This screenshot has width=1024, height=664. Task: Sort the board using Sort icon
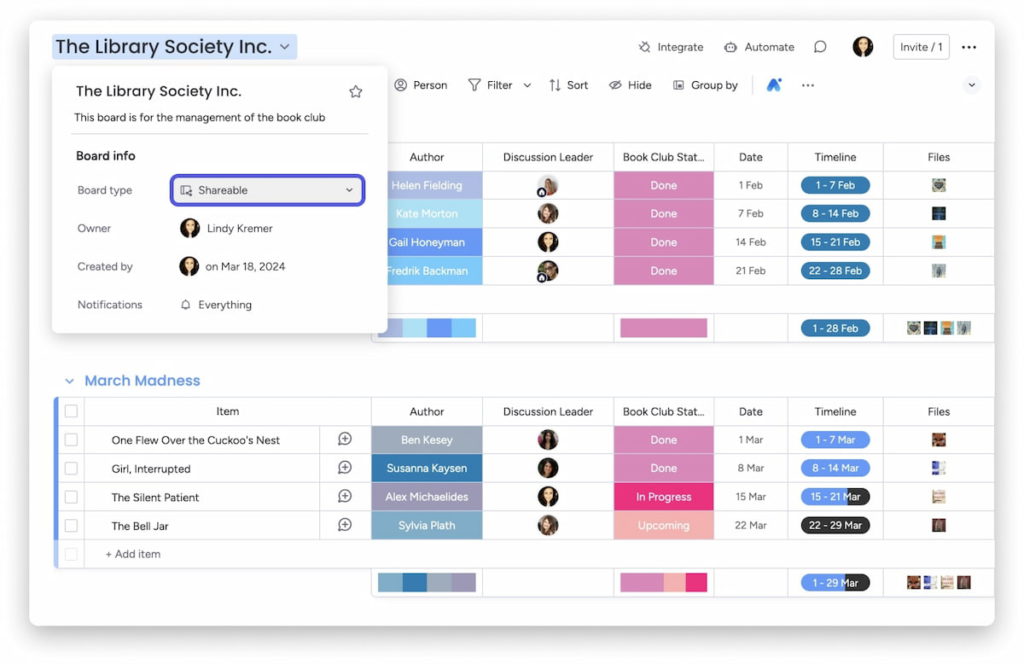[x=568, y=85]
